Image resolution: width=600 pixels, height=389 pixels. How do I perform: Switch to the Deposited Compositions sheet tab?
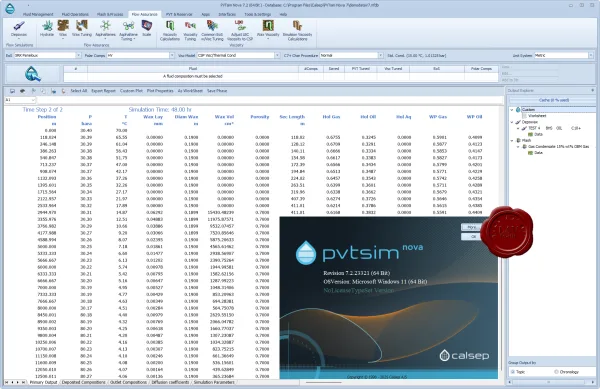[x=83, y=382]
